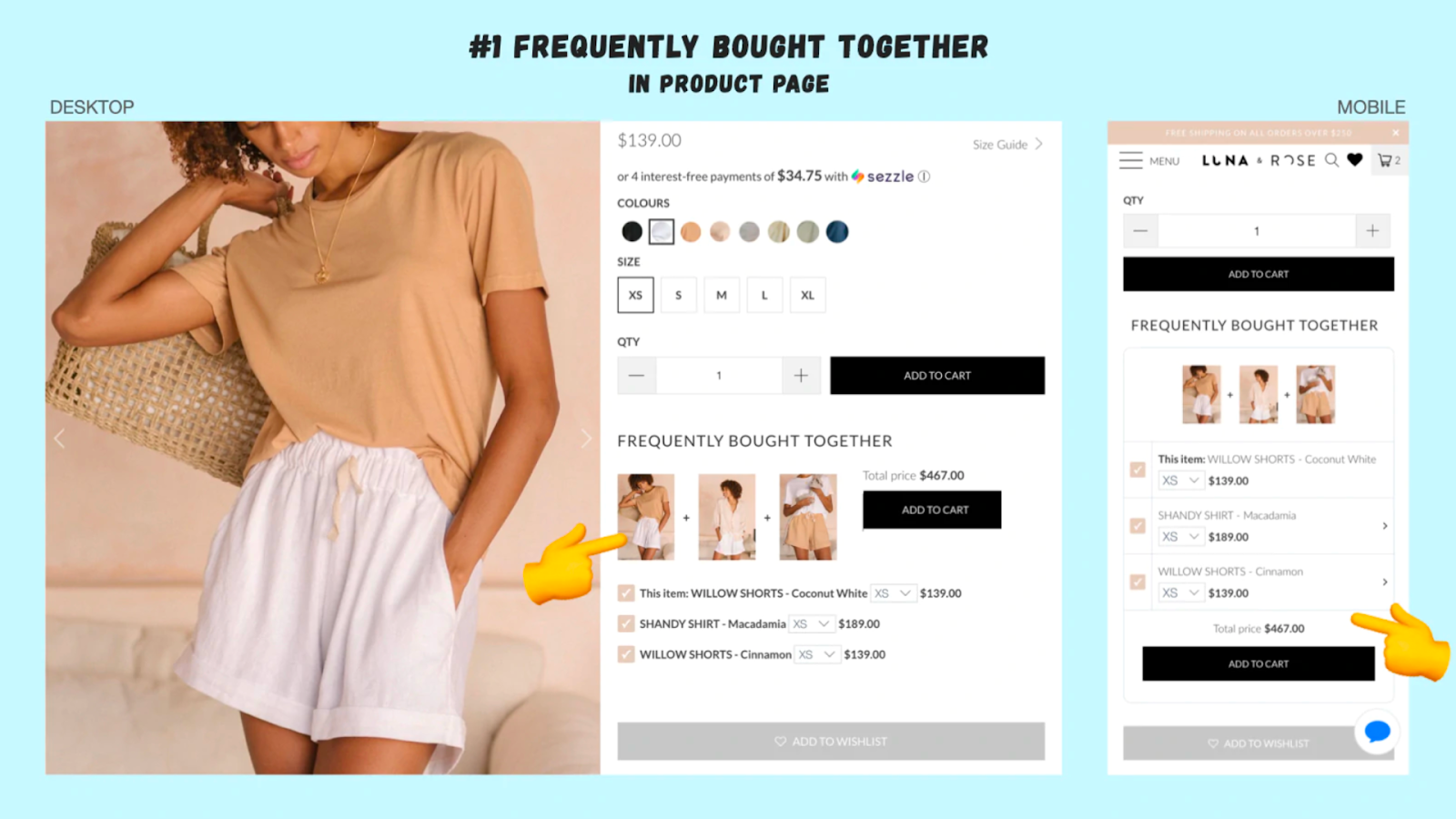Show next product image arrow

click(586, 439)
